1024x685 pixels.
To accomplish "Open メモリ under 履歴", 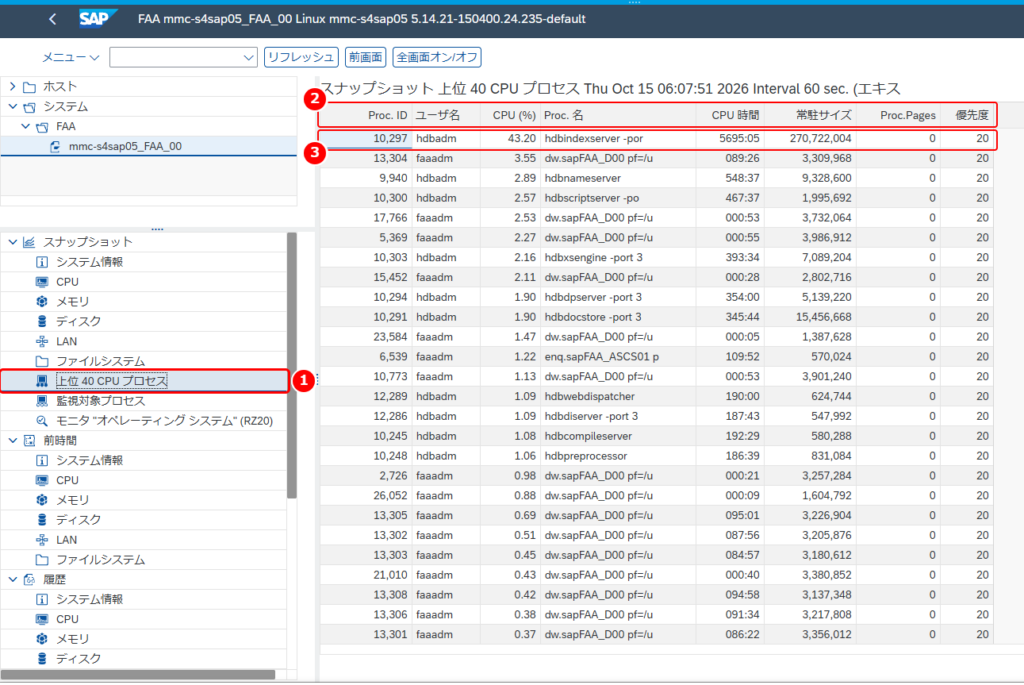I will click(72, 639).
